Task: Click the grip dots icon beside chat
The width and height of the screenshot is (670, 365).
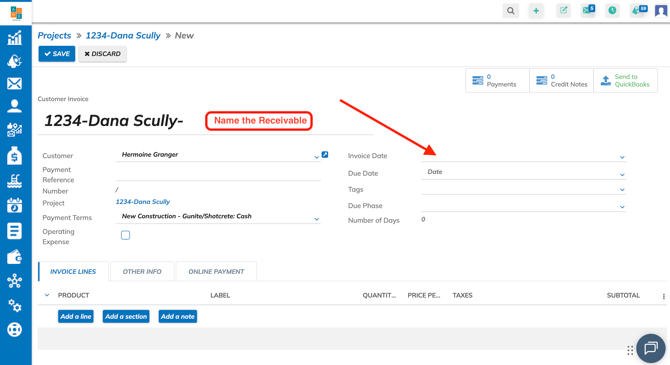Action: click(630, 350)
